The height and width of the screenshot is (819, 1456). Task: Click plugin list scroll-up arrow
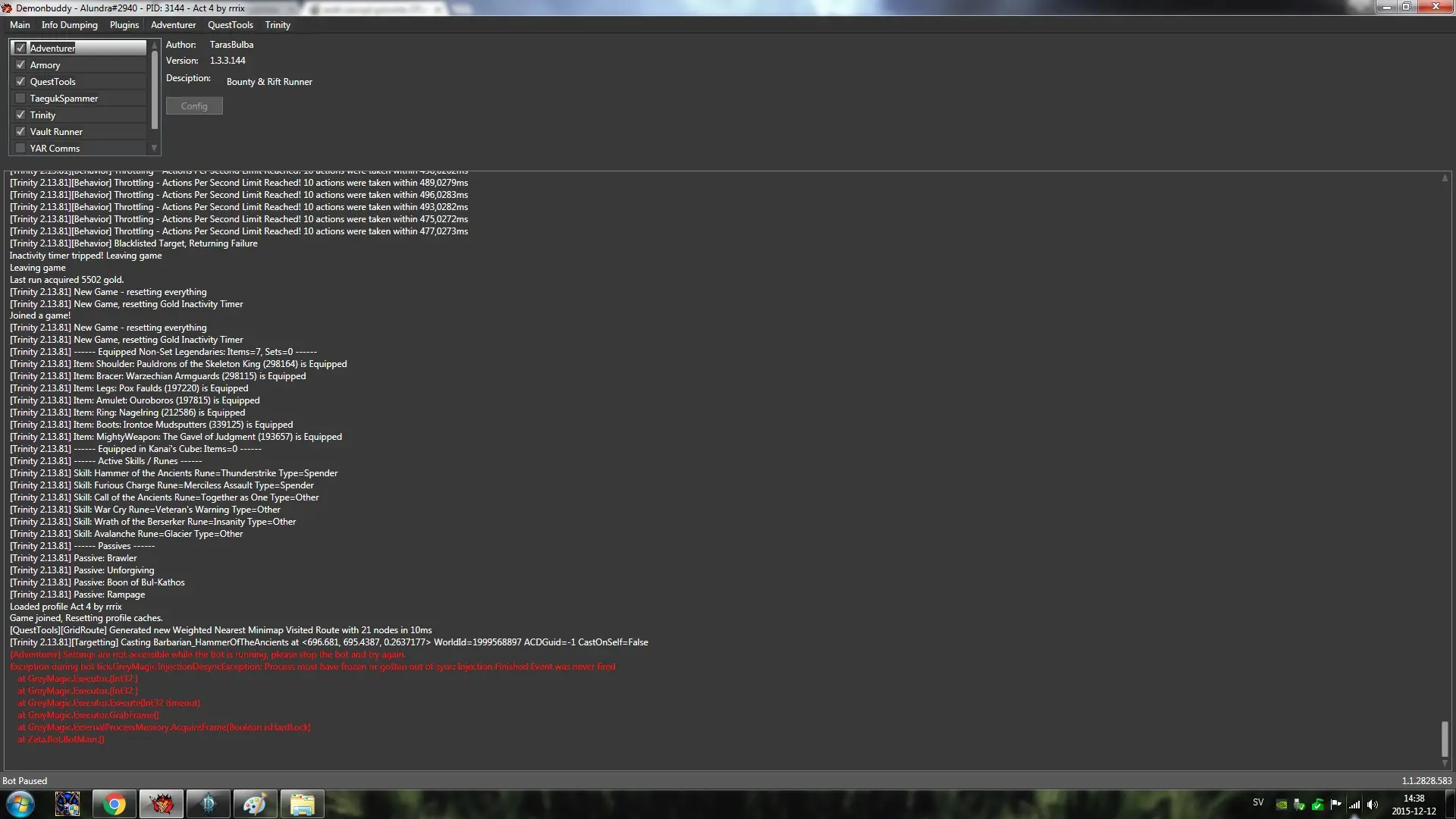click(155, 45)
